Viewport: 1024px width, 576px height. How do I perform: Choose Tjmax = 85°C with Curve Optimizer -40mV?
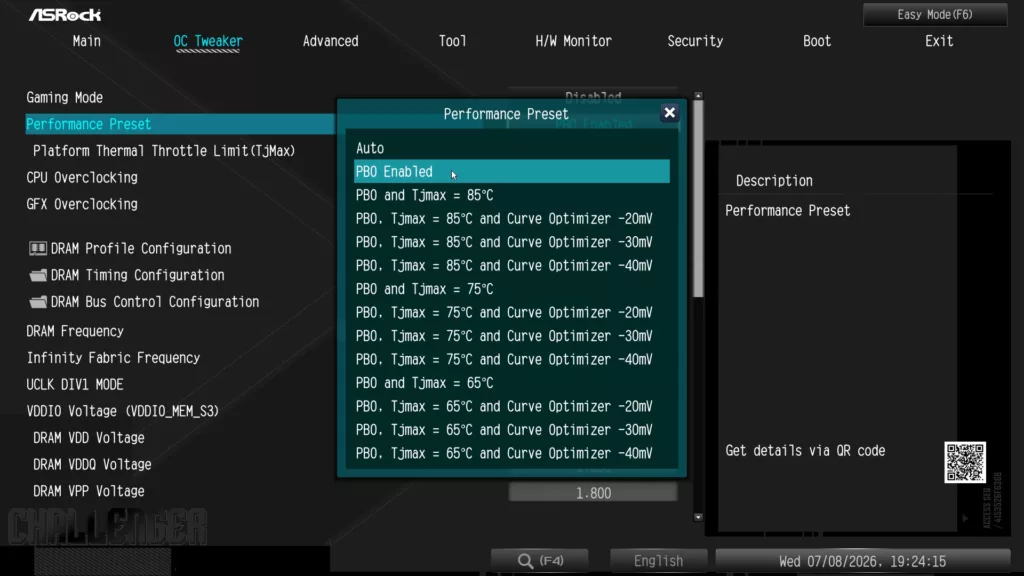click(x=511, y=266)
